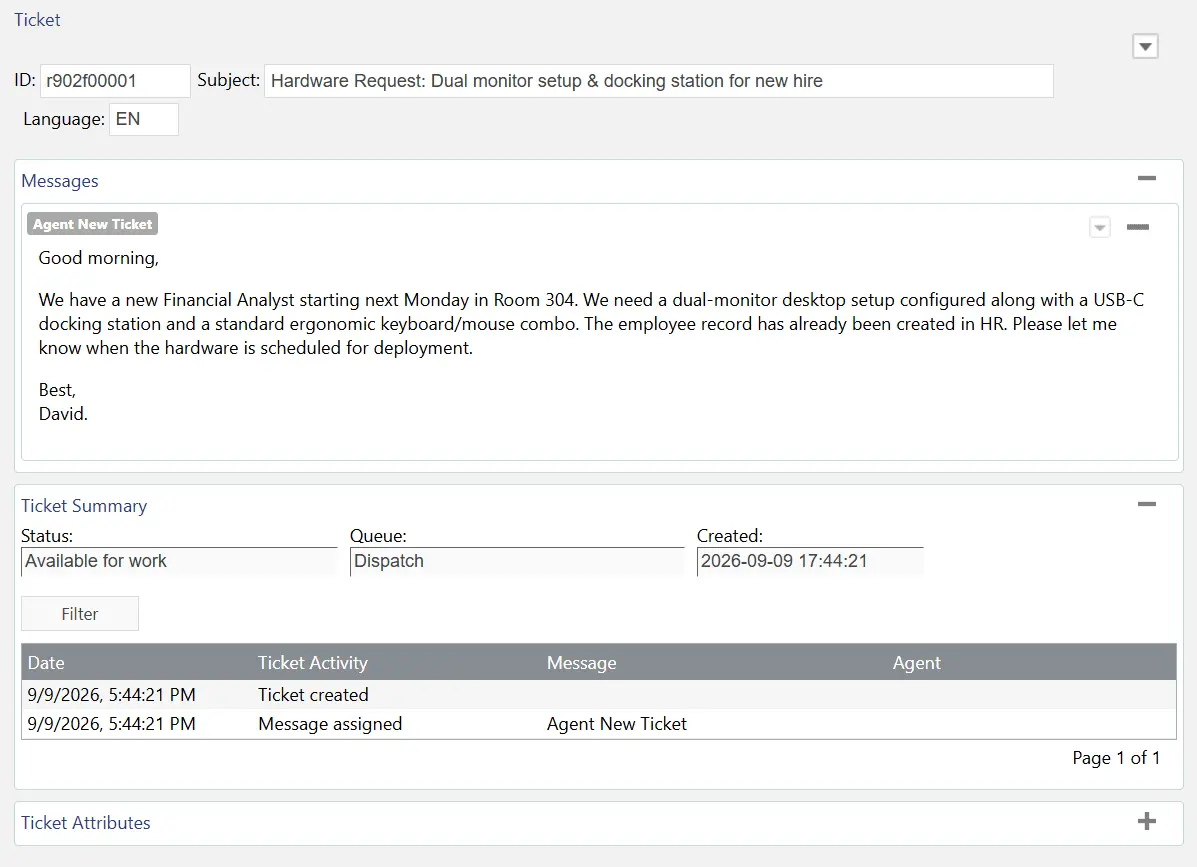
Task: Select the Language field EN
Action: point(144,119)
